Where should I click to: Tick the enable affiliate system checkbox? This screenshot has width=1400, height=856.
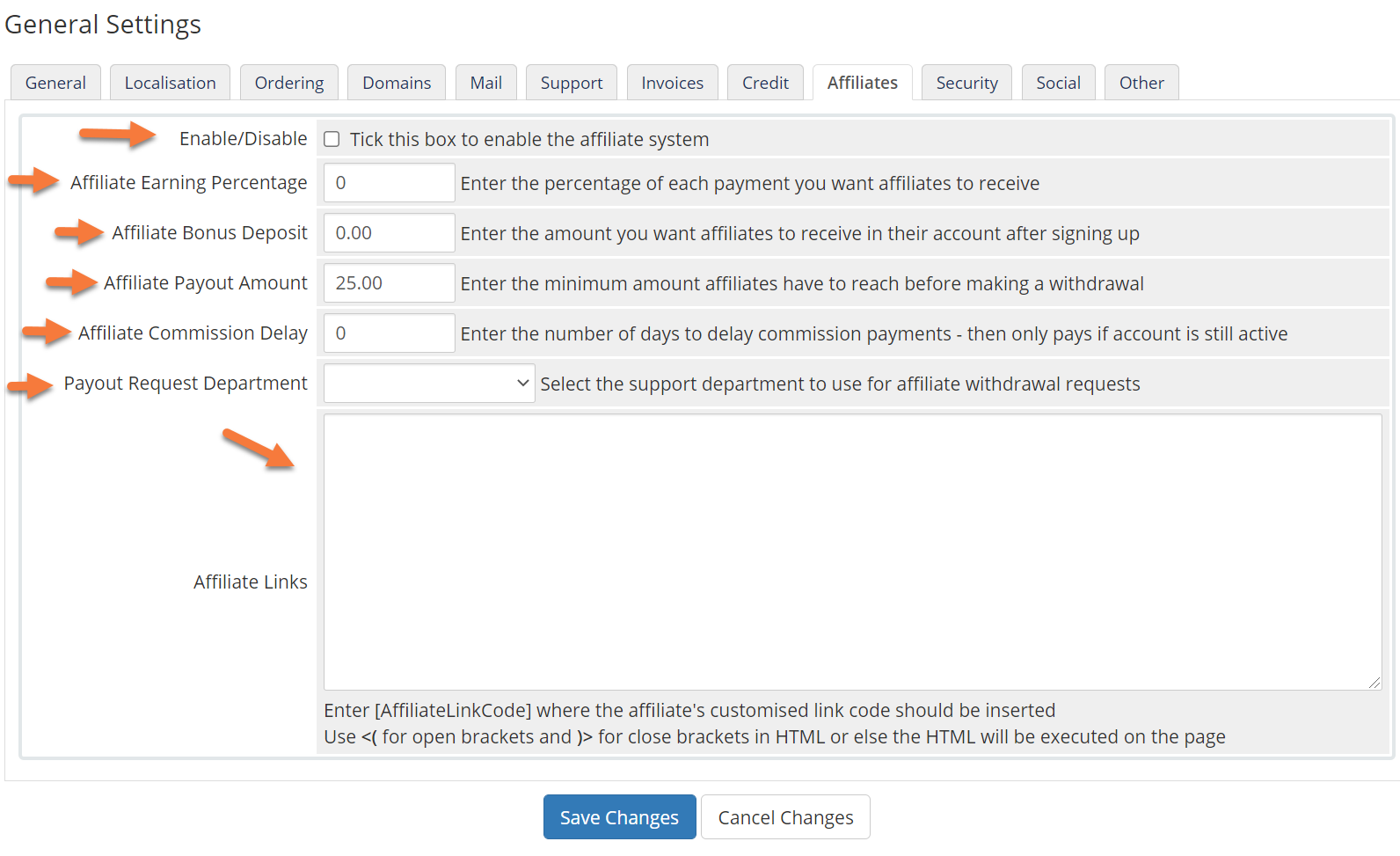click(x=332, y=139)
